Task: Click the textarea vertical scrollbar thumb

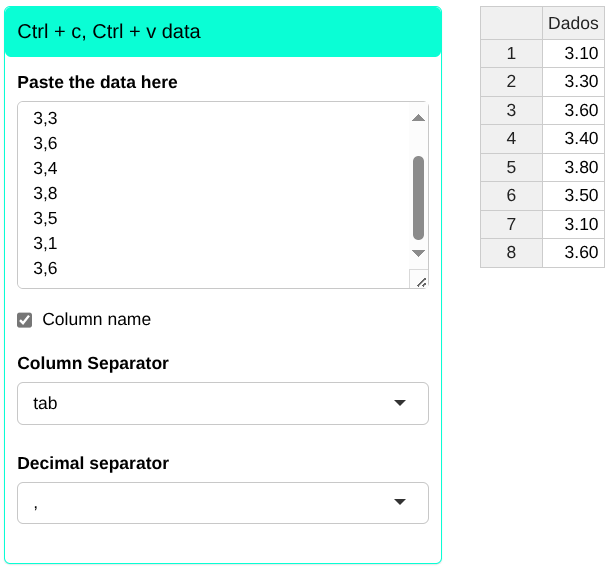Action: click(x=418, y=197)
